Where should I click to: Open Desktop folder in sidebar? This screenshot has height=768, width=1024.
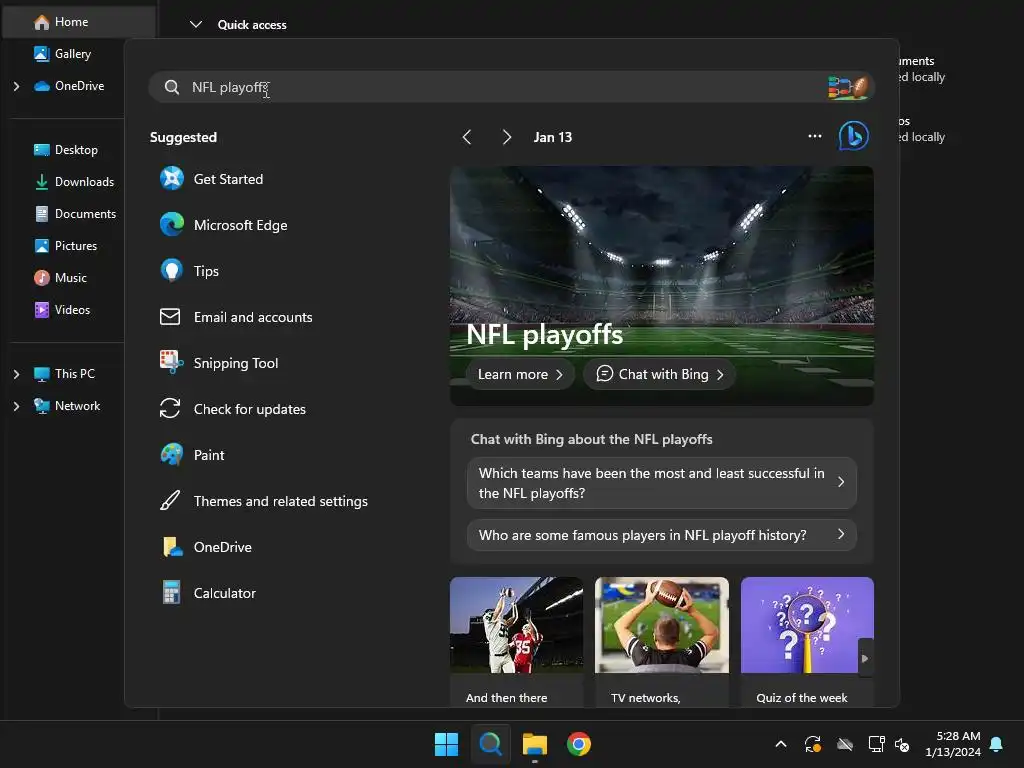[65, 150]
